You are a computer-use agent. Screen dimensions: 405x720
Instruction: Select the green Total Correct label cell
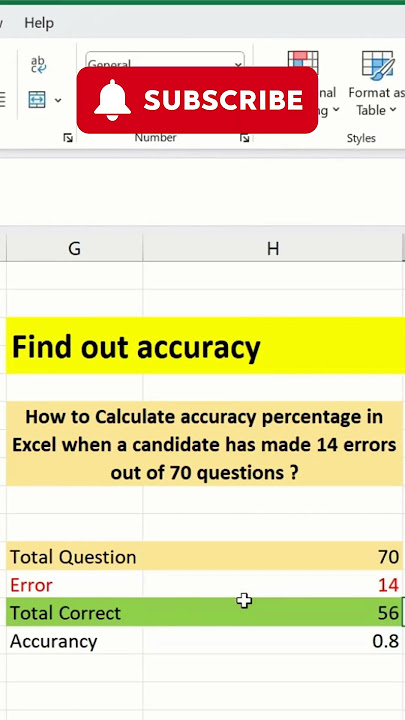click(x=74, y=613)
